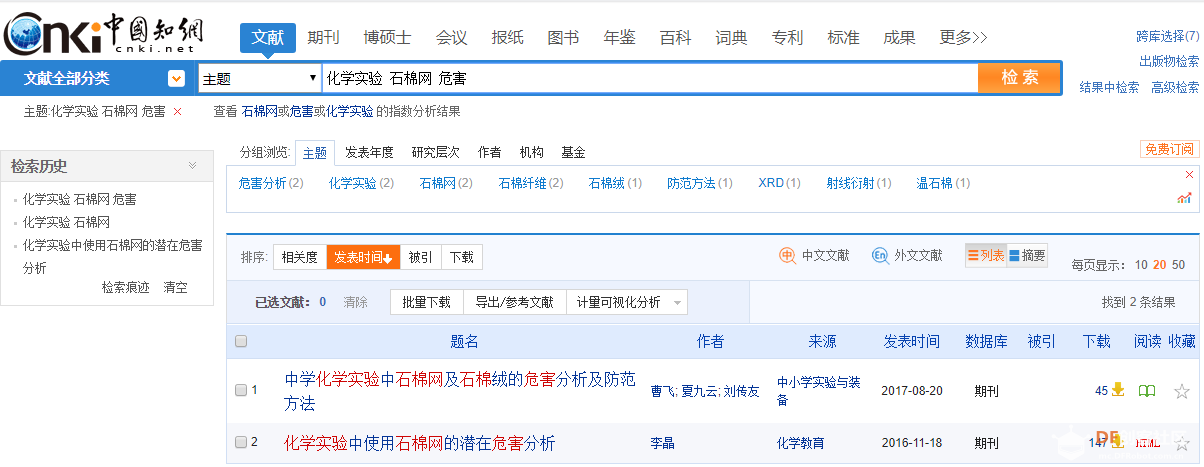1204x467 pixels.
Task: Check the box for result 2
Action: 240,442
